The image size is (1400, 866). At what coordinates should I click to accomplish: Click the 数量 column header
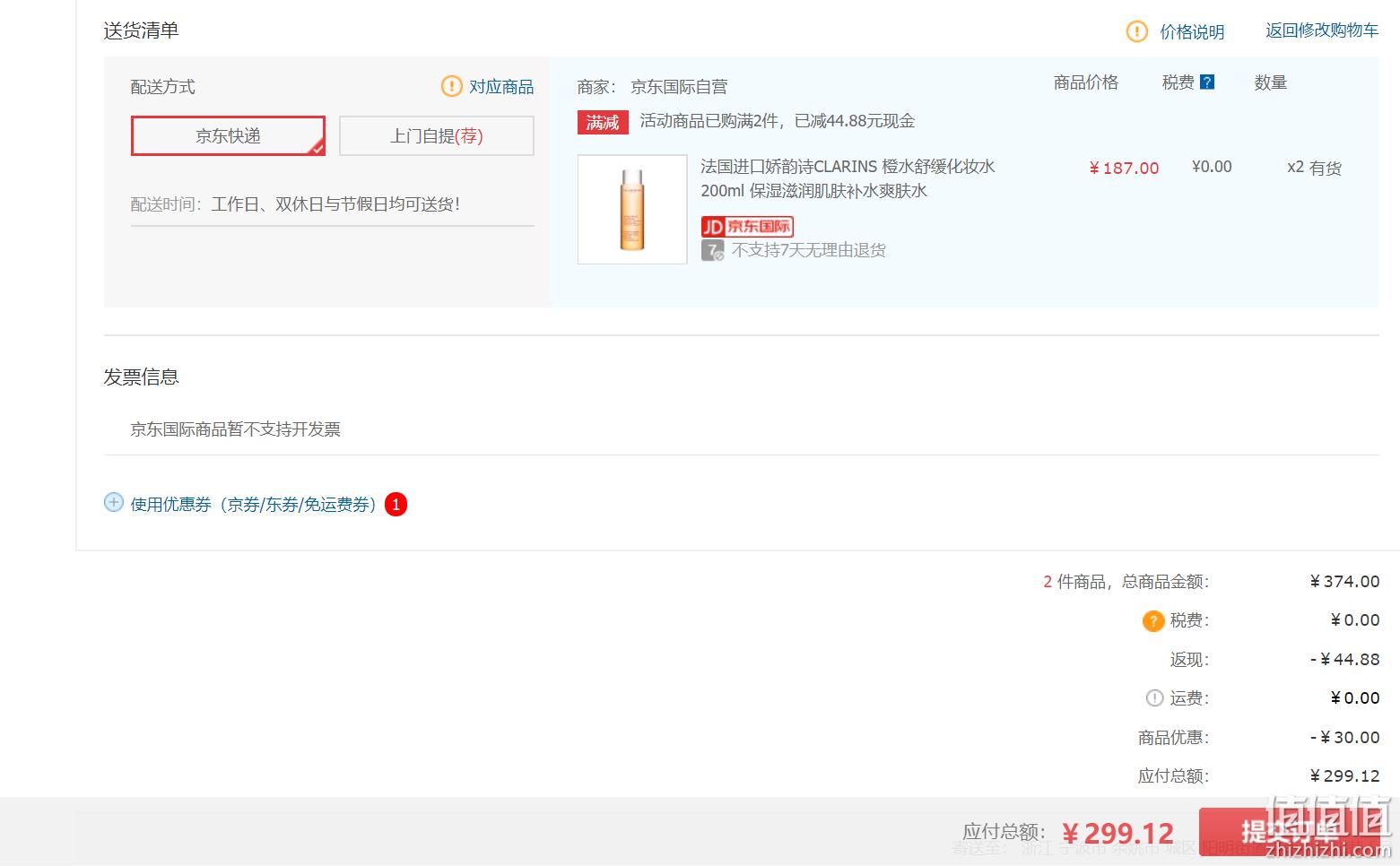coord(1271,82)
